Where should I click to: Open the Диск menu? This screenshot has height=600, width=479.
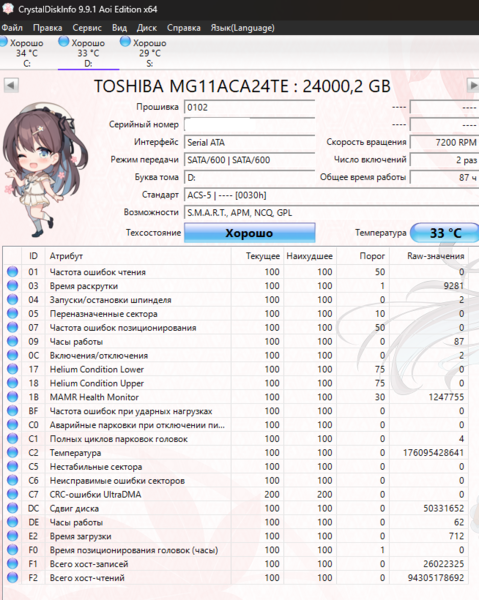pos(147,28)
